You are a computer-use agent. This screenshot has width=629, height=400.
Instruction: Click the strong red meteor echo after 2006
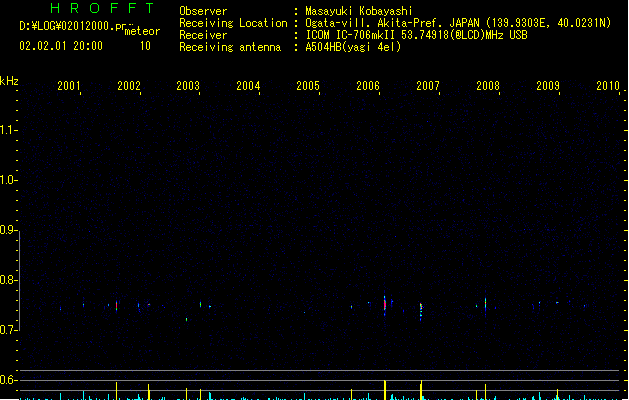pyautogui.click(x=385, y=305)
